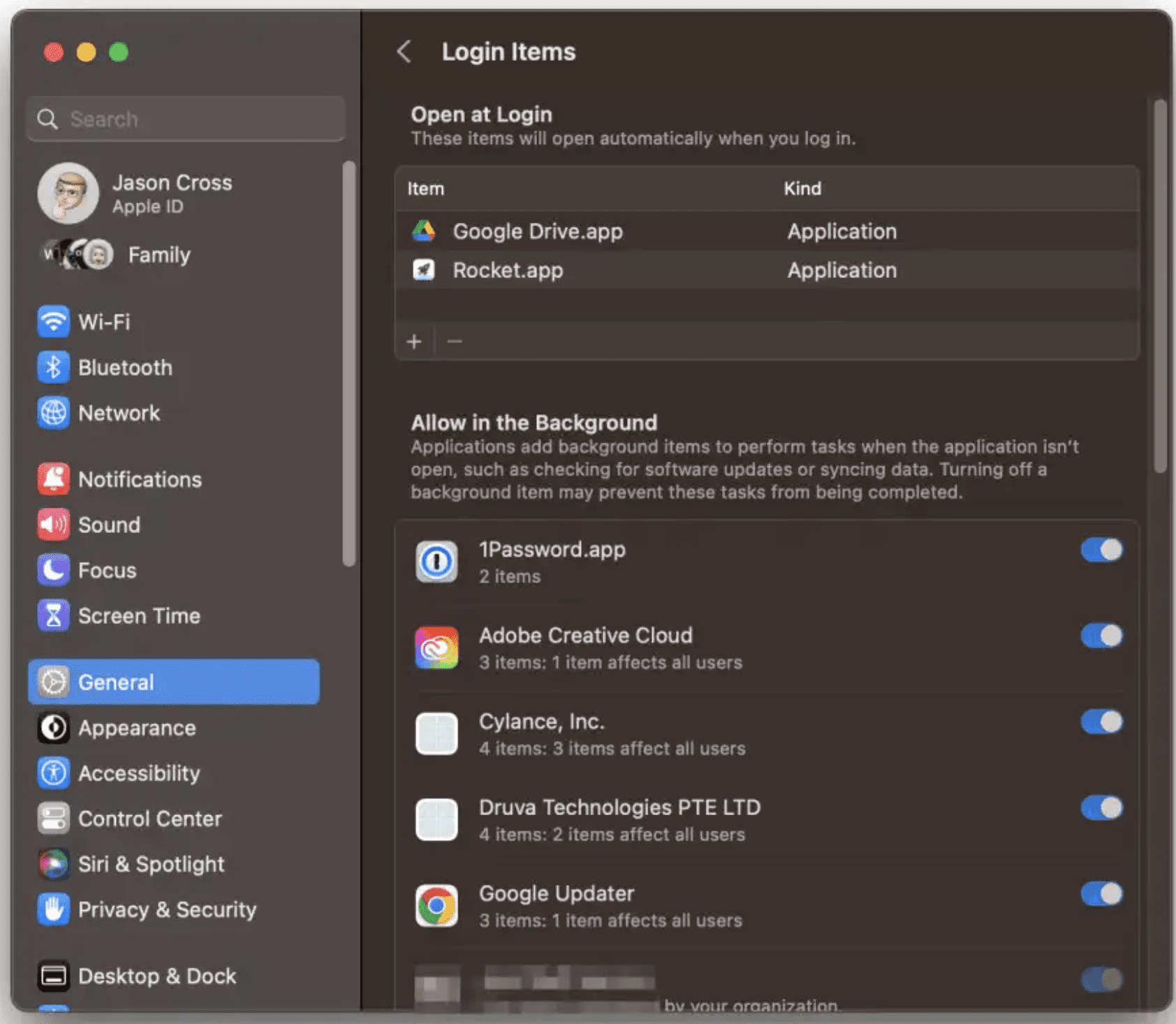Screen dimensions: 1176x1024
Task: Click the Rocket app icon
Action: point(423,270)
